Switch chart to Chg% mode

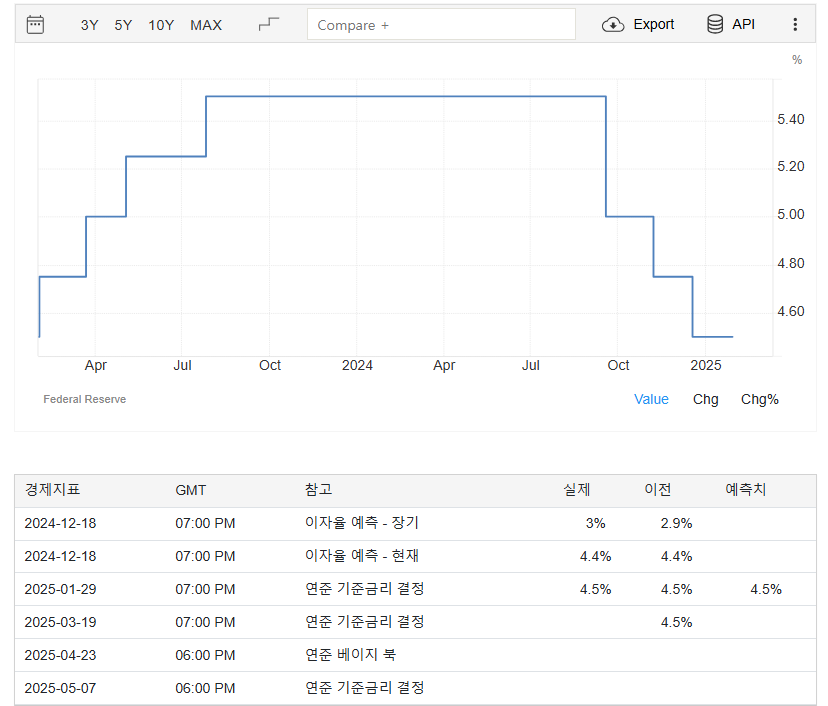760,399
